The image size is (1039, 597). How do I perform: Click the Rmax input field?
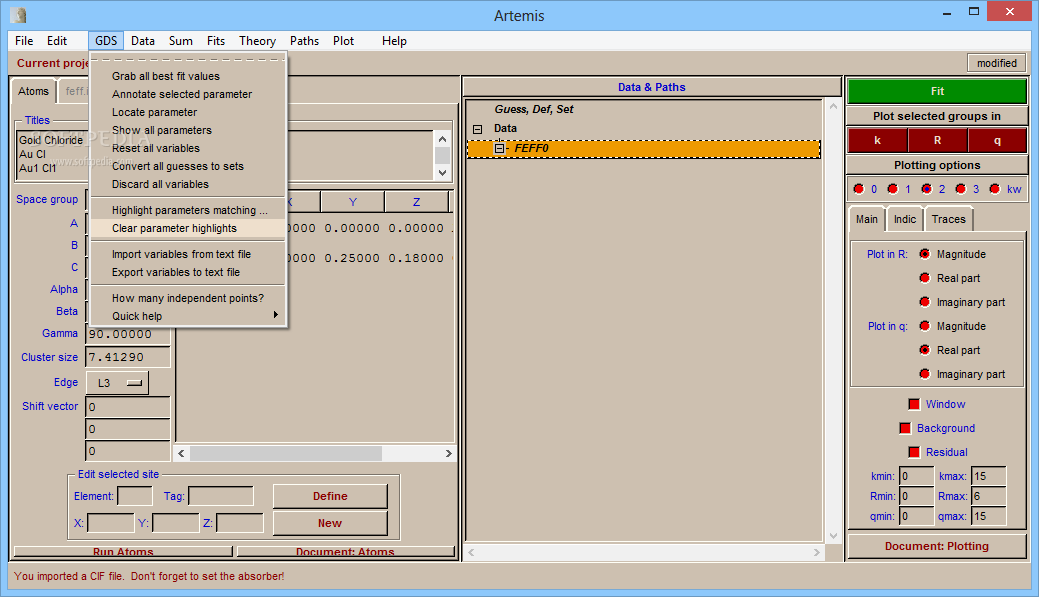coord(989,496)
